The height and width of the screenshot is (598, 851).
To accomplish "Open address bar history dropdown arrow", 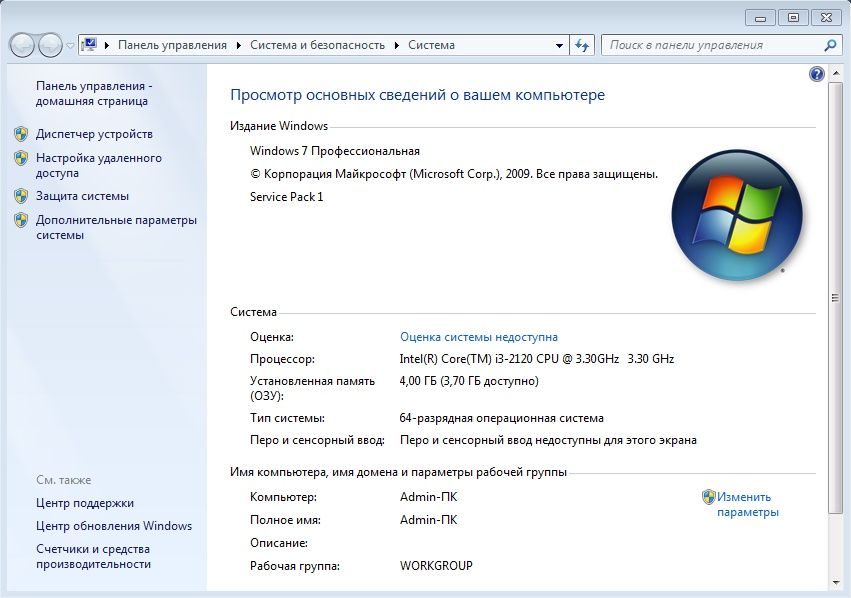I will tap(559, 46).
